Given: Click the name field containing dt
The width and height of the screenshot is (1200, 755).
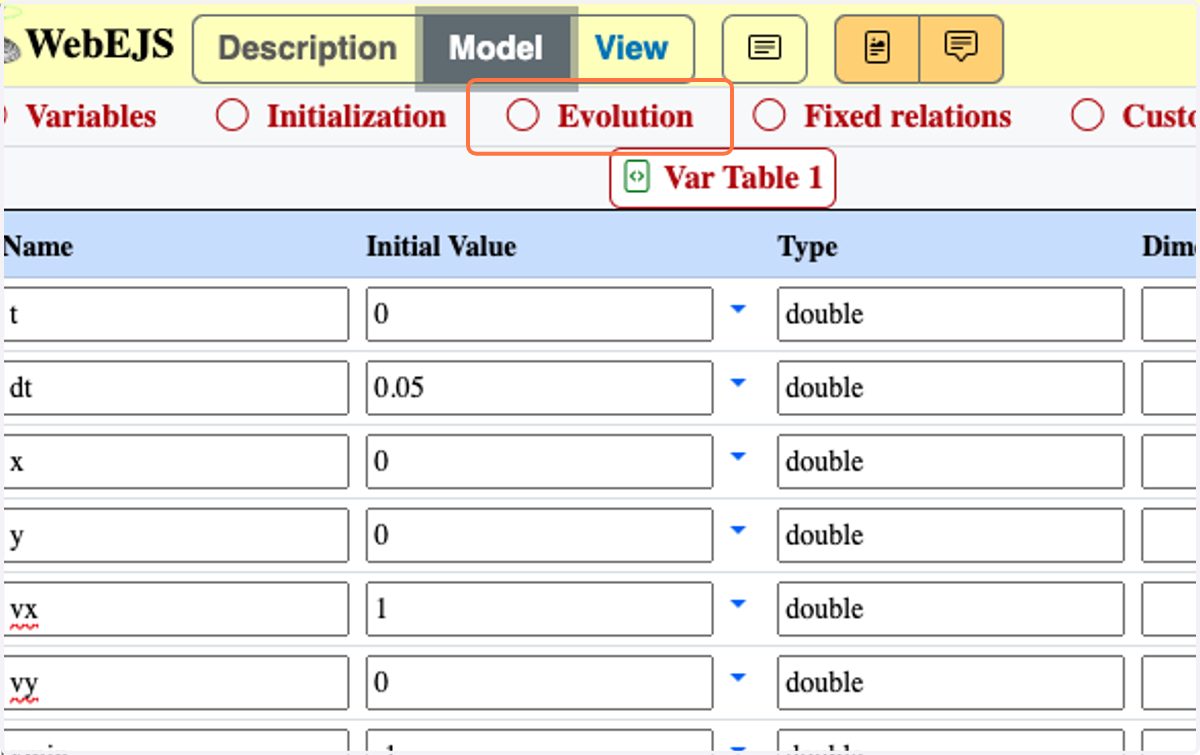Looking at the screenshot, I should coord(176,388).
